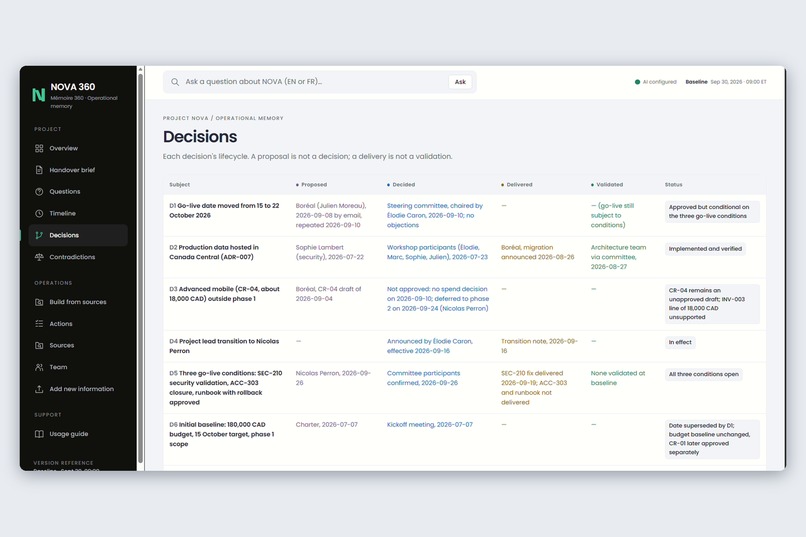Click the Committee participants confirmed cell
This screenshot has width=806, height=537.
[424, 378]
